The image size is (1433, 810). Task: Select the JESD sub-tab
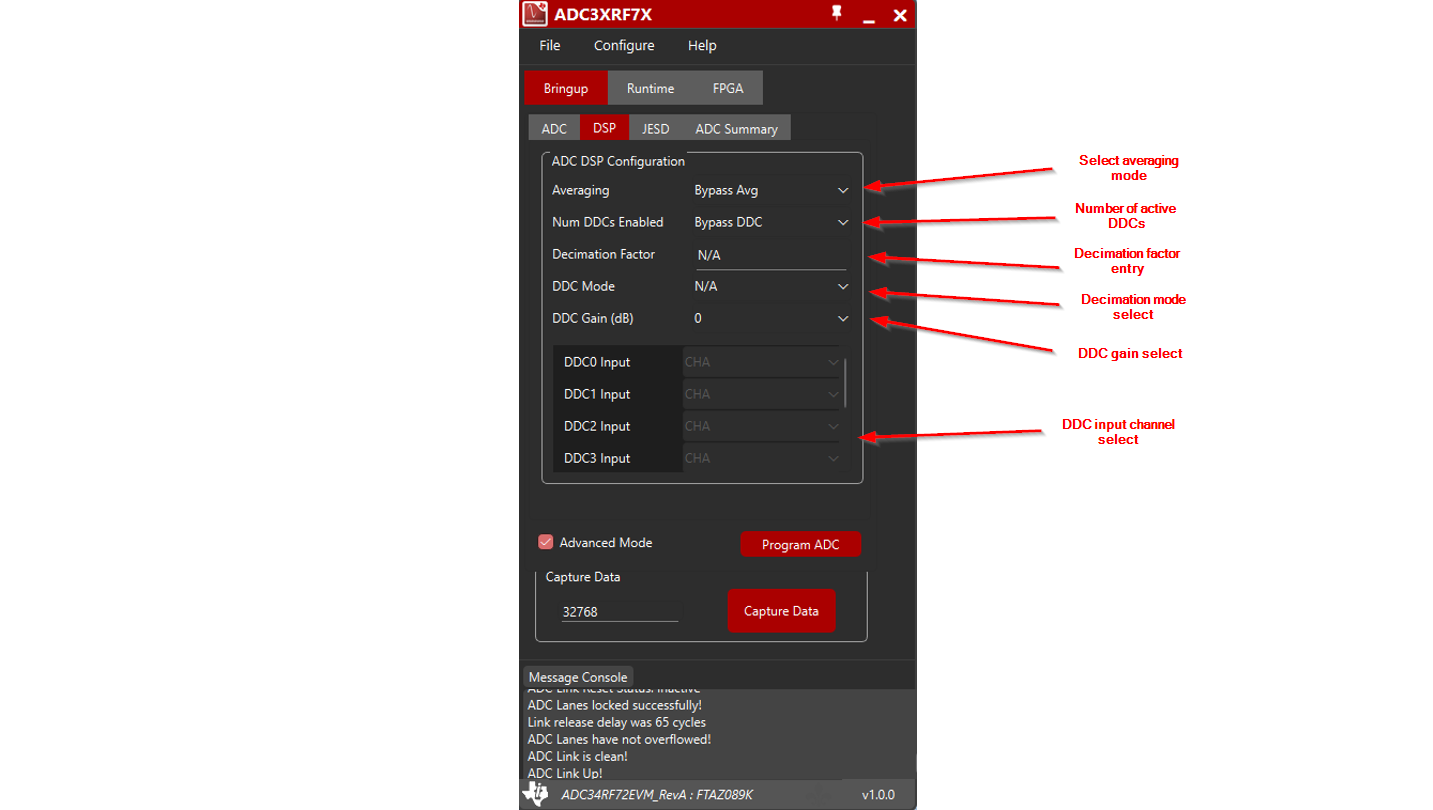[655, 128]
